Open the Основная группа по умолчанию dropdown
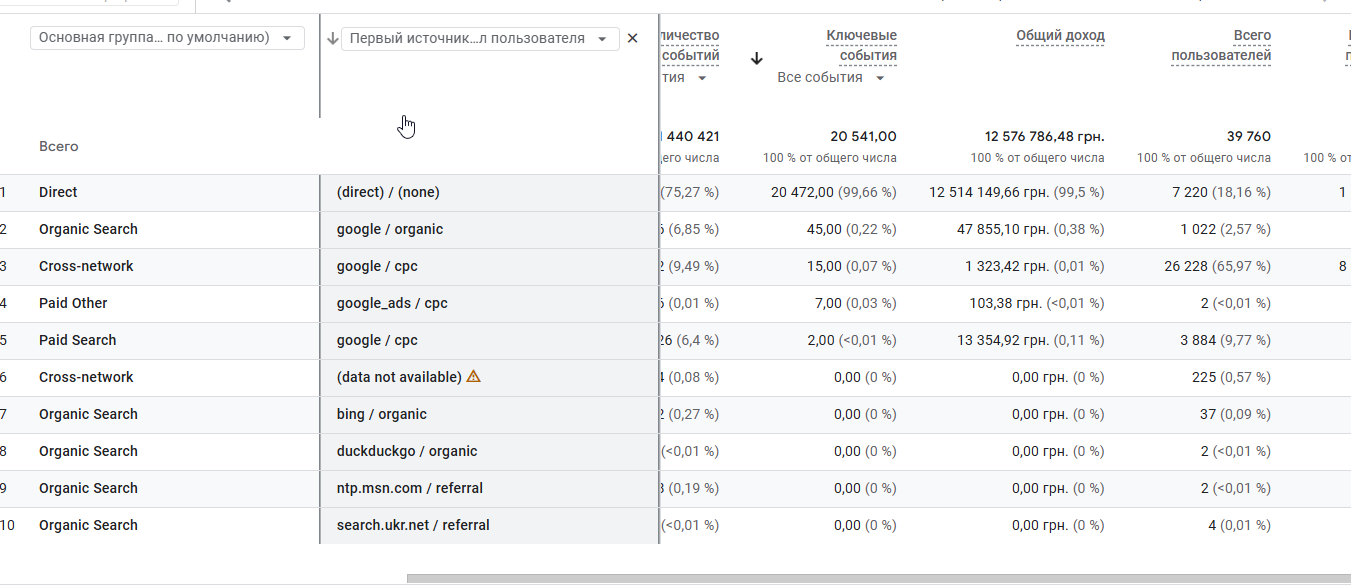 coord(167,38)
